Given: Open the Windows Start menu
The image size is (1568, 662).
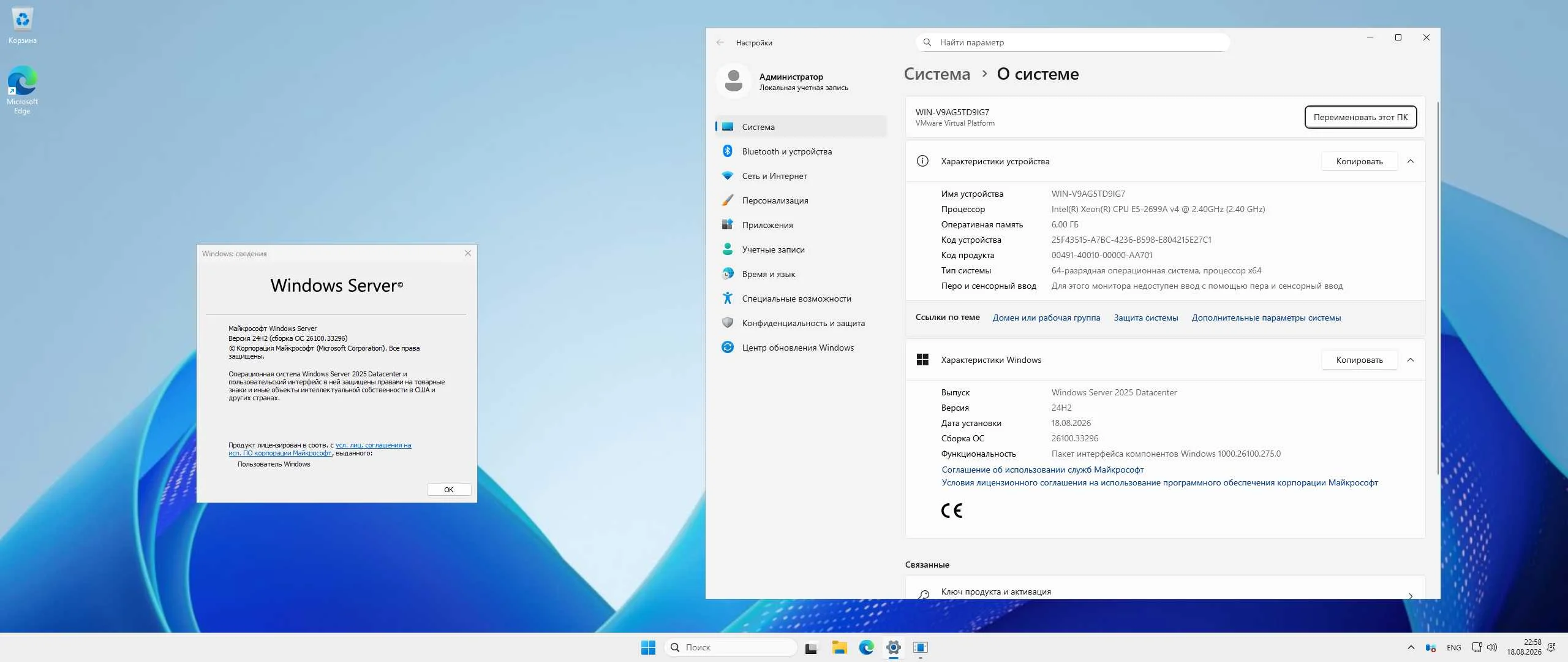Looking at the screenshot, I should 648,647.
